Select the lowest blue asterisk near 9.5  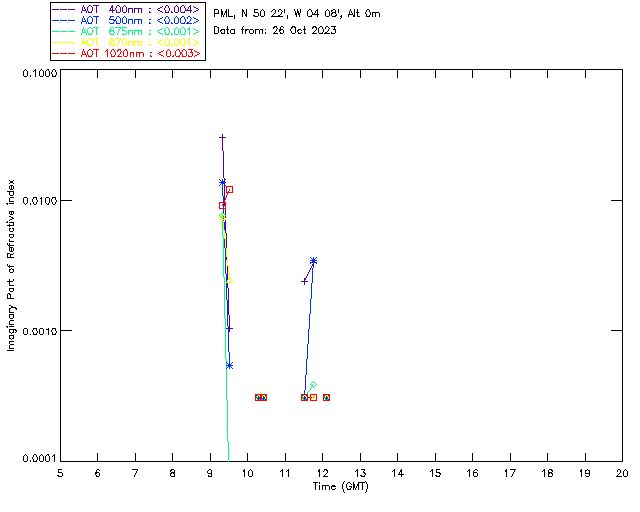click(229, 365)
